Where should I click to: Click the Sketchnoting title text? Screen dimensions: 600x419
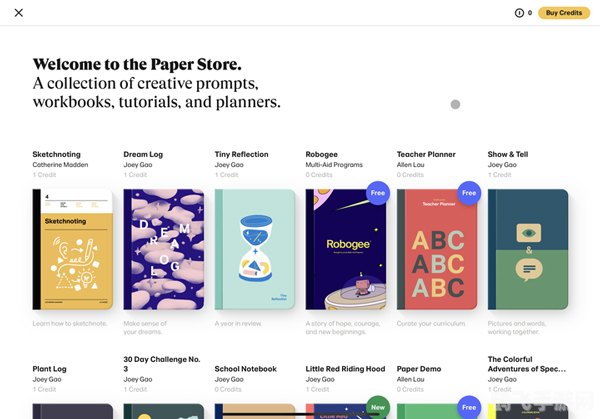point(59,154)
